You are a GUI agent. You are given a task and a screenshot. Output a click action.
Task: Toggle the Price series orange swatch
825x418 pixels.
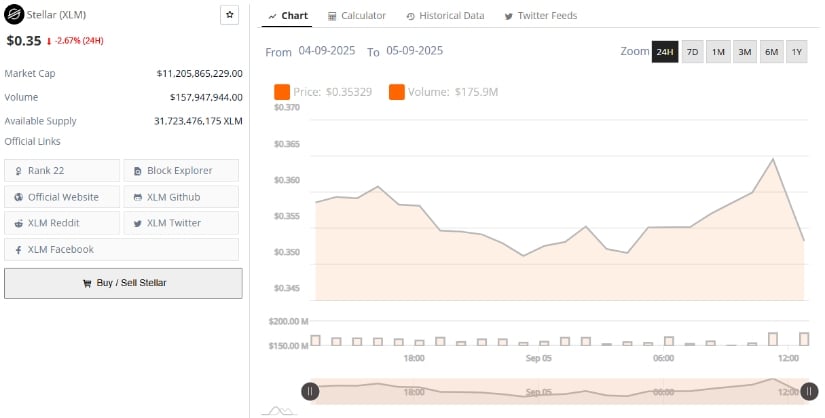click(x=281, y=92)
